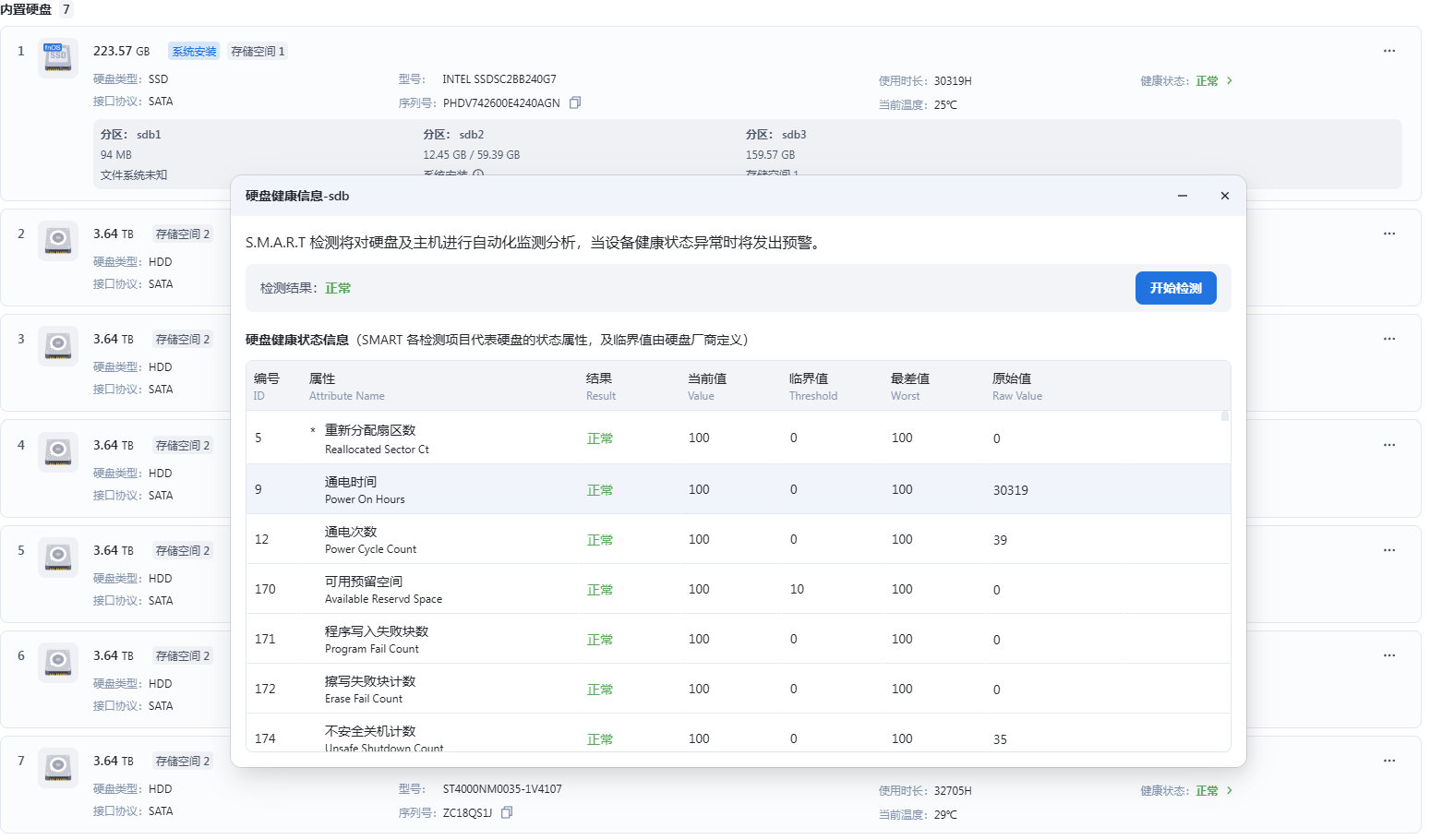Click the 结果 Result column header
This screenshot has width=1430, height=840.
tap(601, 387)
